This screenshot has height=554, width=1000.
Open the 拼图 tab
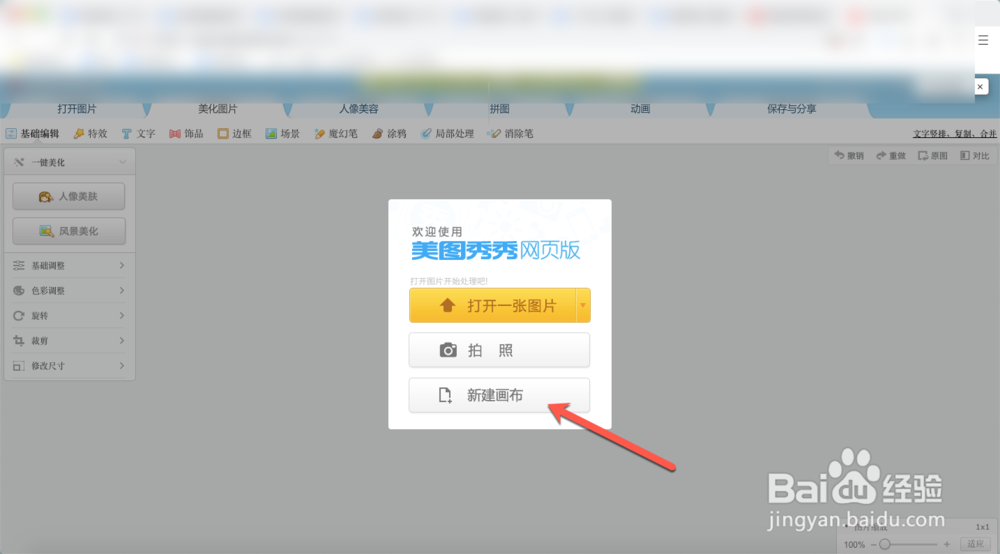499,109
